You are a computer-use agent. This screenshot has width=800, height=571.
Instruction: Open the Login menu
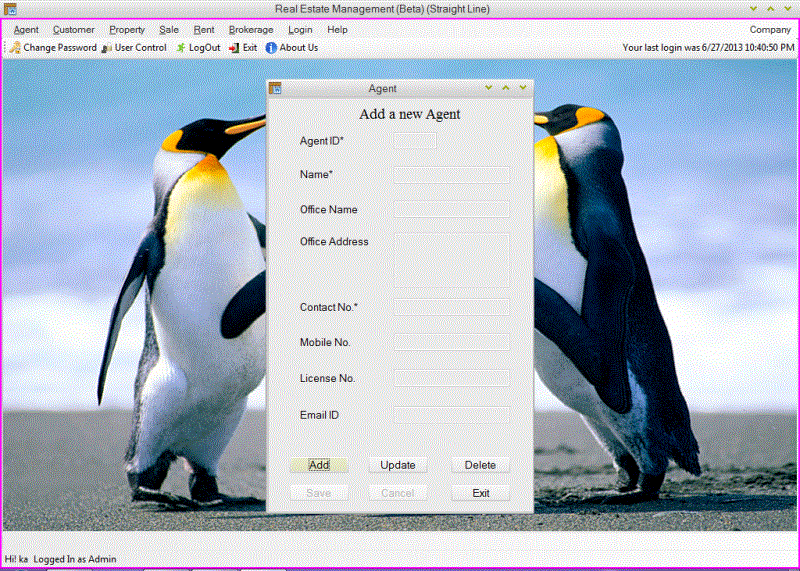tap(300, 30)
